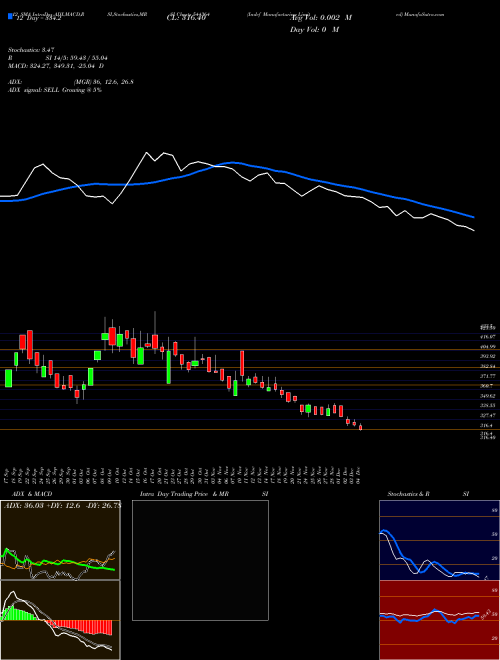500x660 pixels.
Task: Select the 'Avg Vol: 0.002 M' value
Action: 321,18
